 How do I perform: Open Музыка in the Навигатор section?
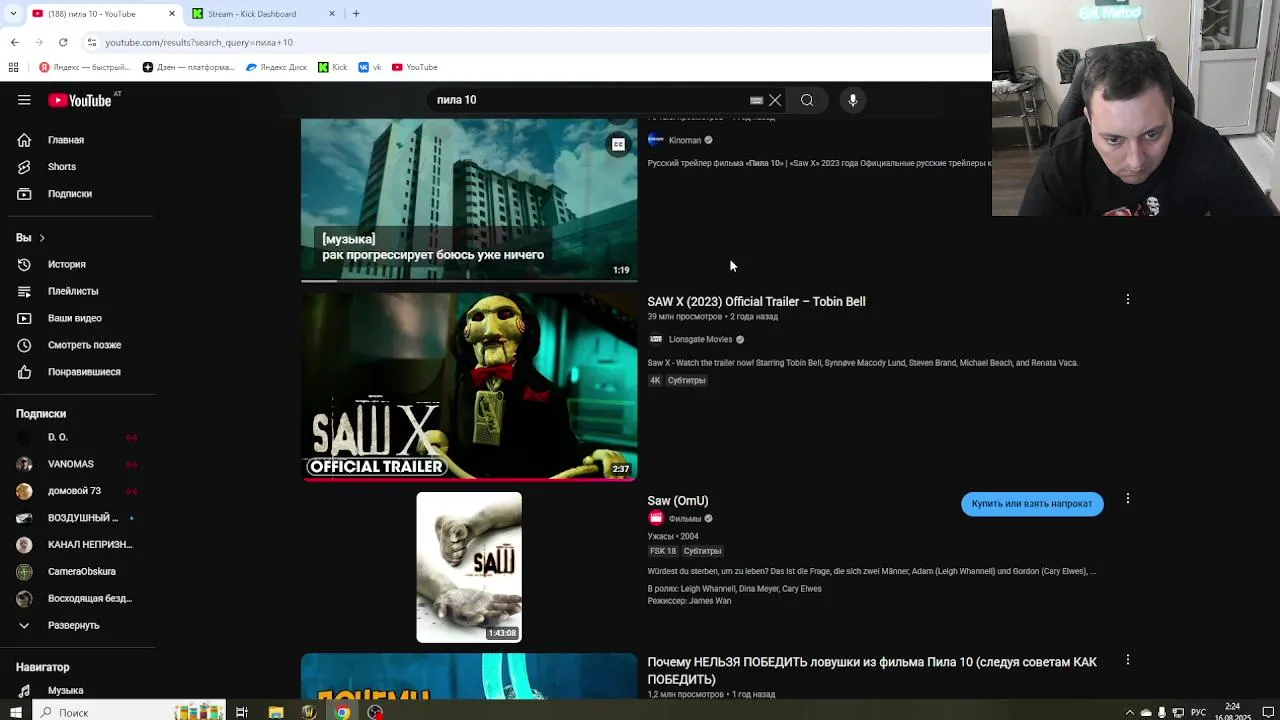(66, 690)
